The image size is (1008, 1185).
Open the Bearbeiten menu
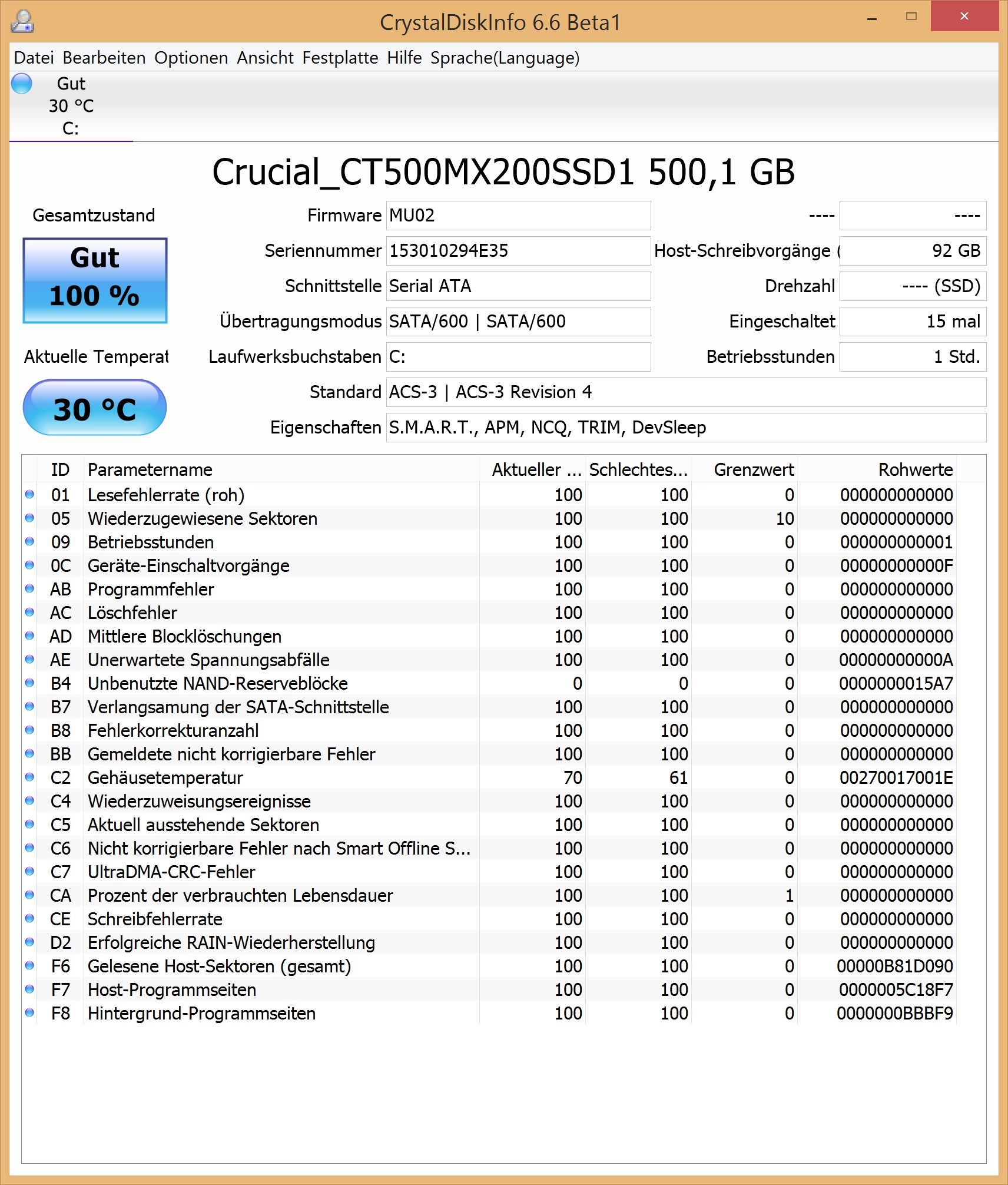point(104,58)
